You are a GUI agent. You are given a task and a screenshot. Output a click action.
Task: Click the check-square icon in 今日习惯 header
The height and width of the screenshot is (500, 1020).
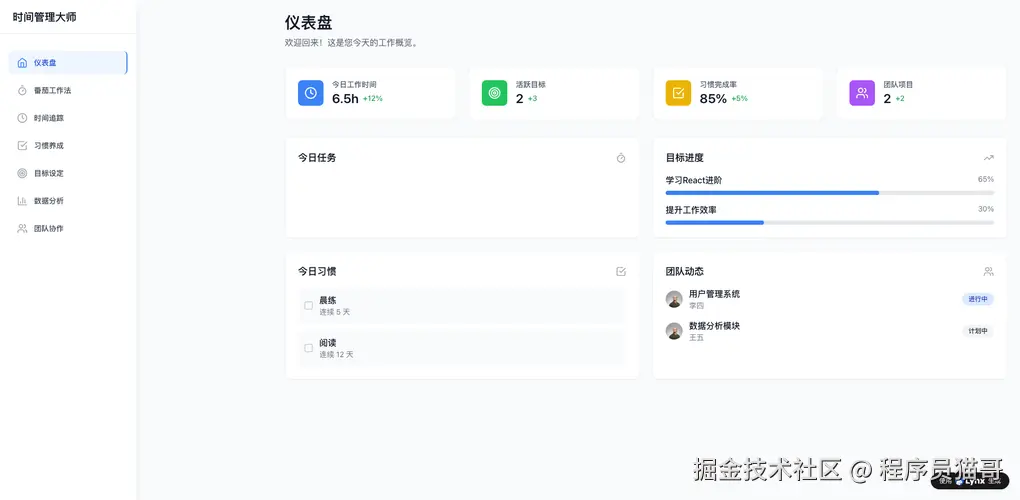point(621,272)
